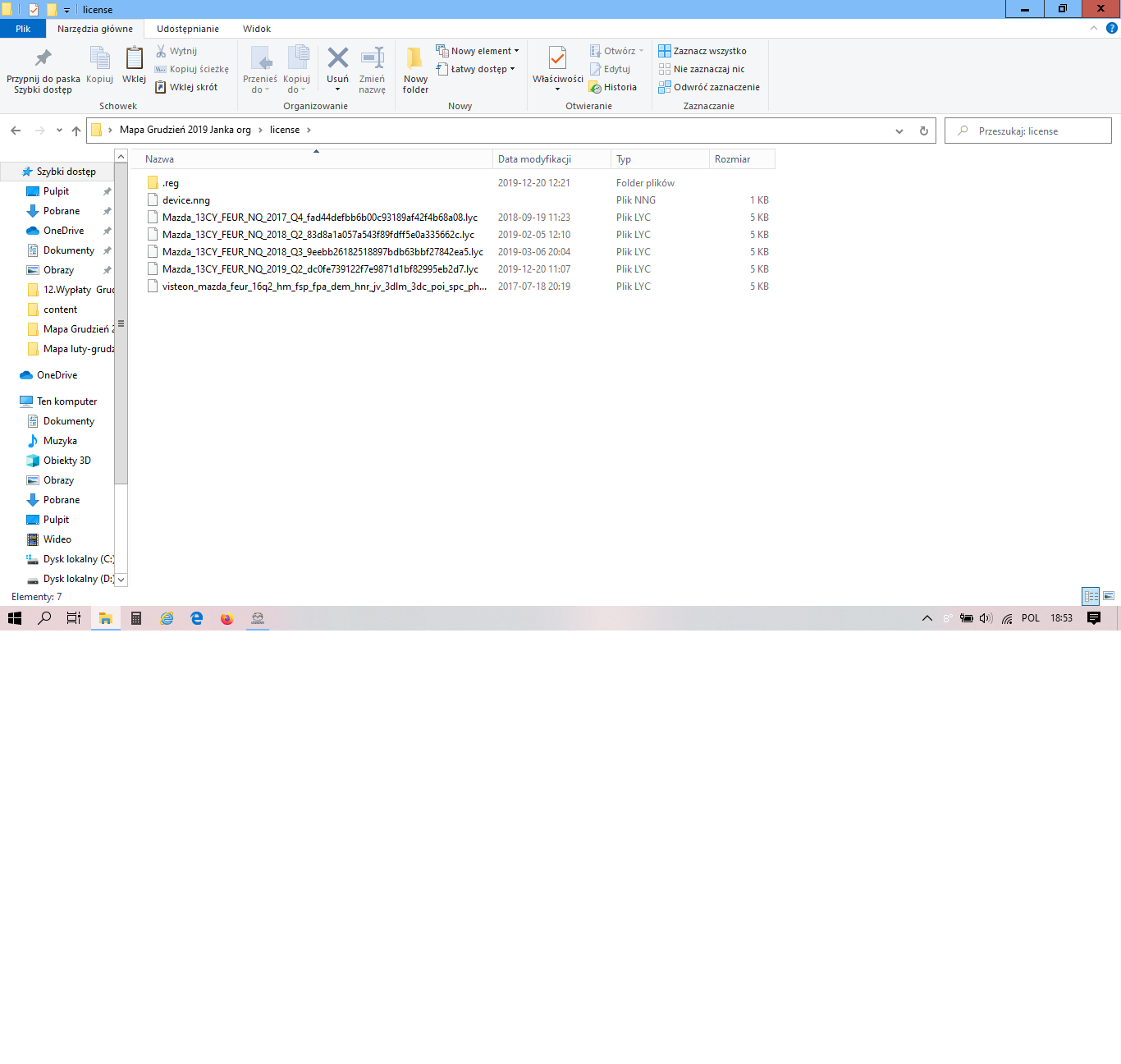The width and height of the screenshot is (1121, 1064).
Task: Open the Widok ribbon tab
Action: (256, 29)
